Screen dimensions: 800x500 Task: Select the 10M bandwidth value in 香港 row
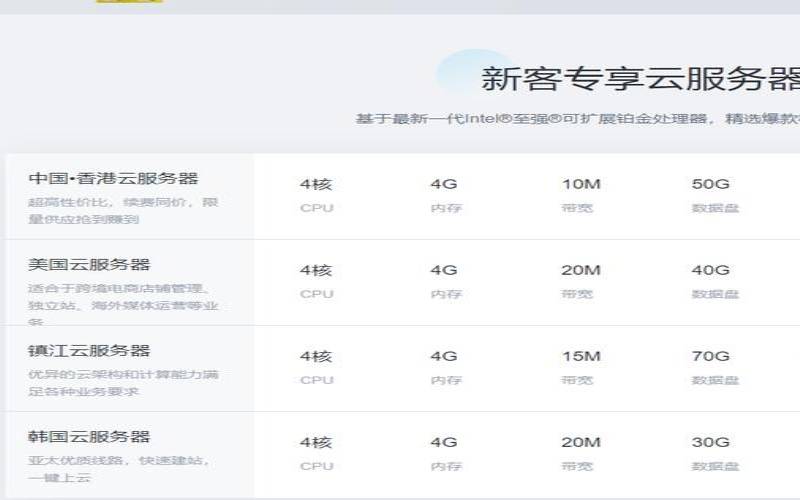click(x=581, y=184)
